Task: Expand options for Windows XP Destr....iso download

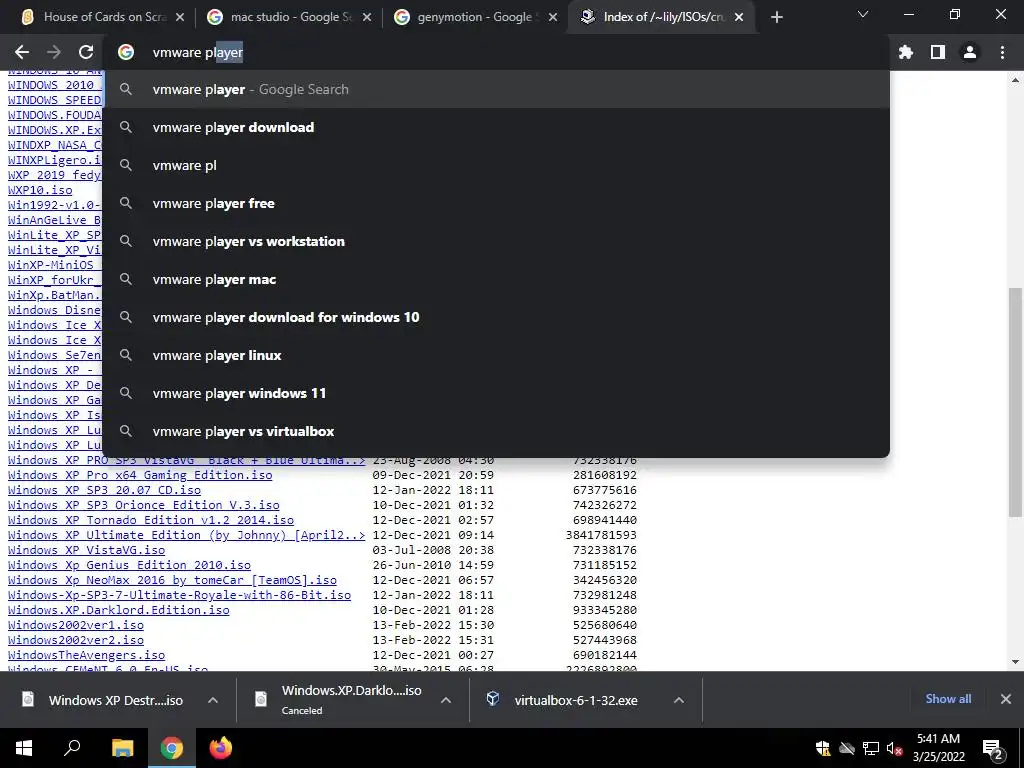Action: click(x=213, y=700)
